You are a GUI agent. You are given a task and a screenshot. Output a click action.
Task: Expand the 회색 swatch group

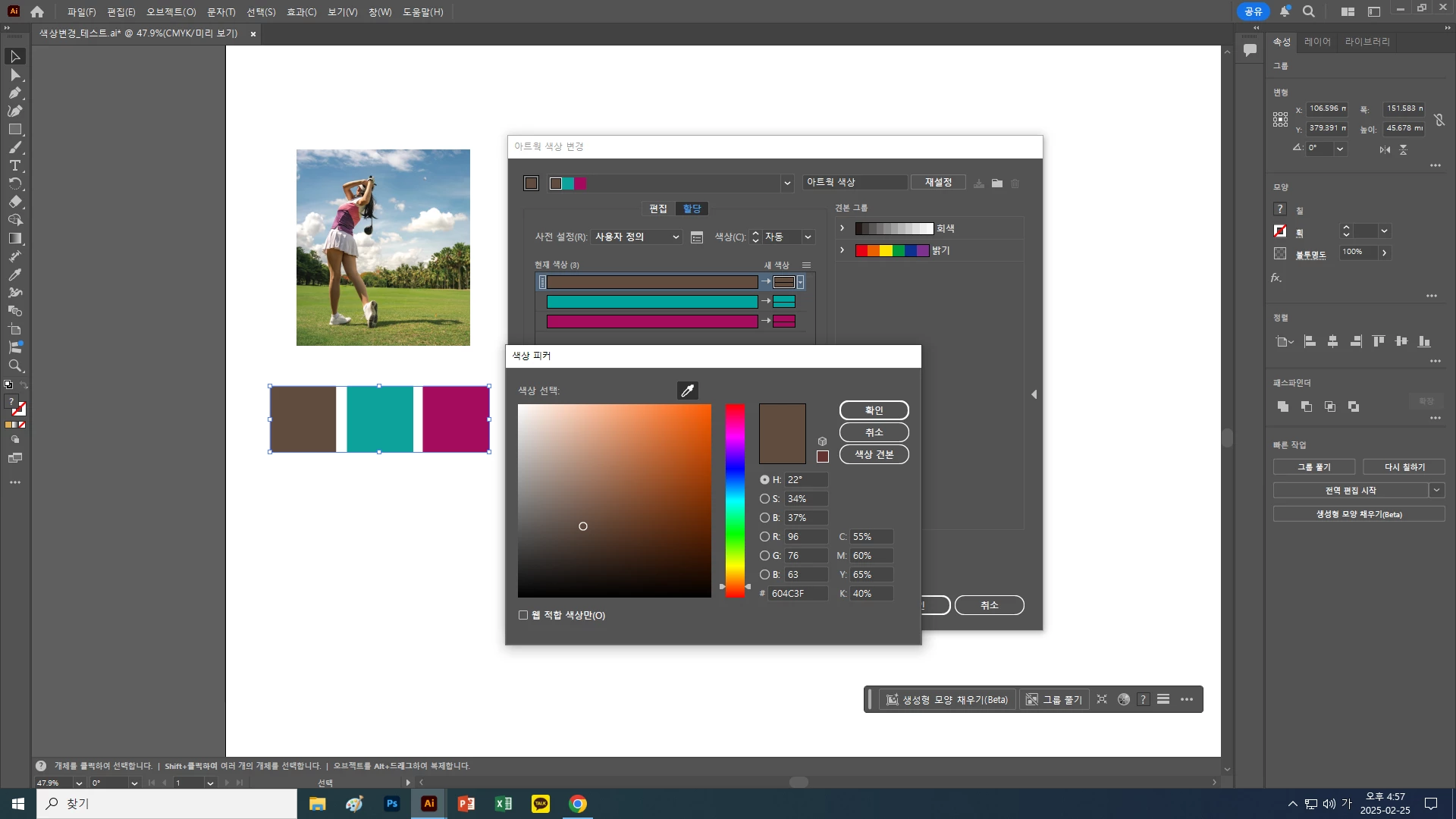[842, 228]
